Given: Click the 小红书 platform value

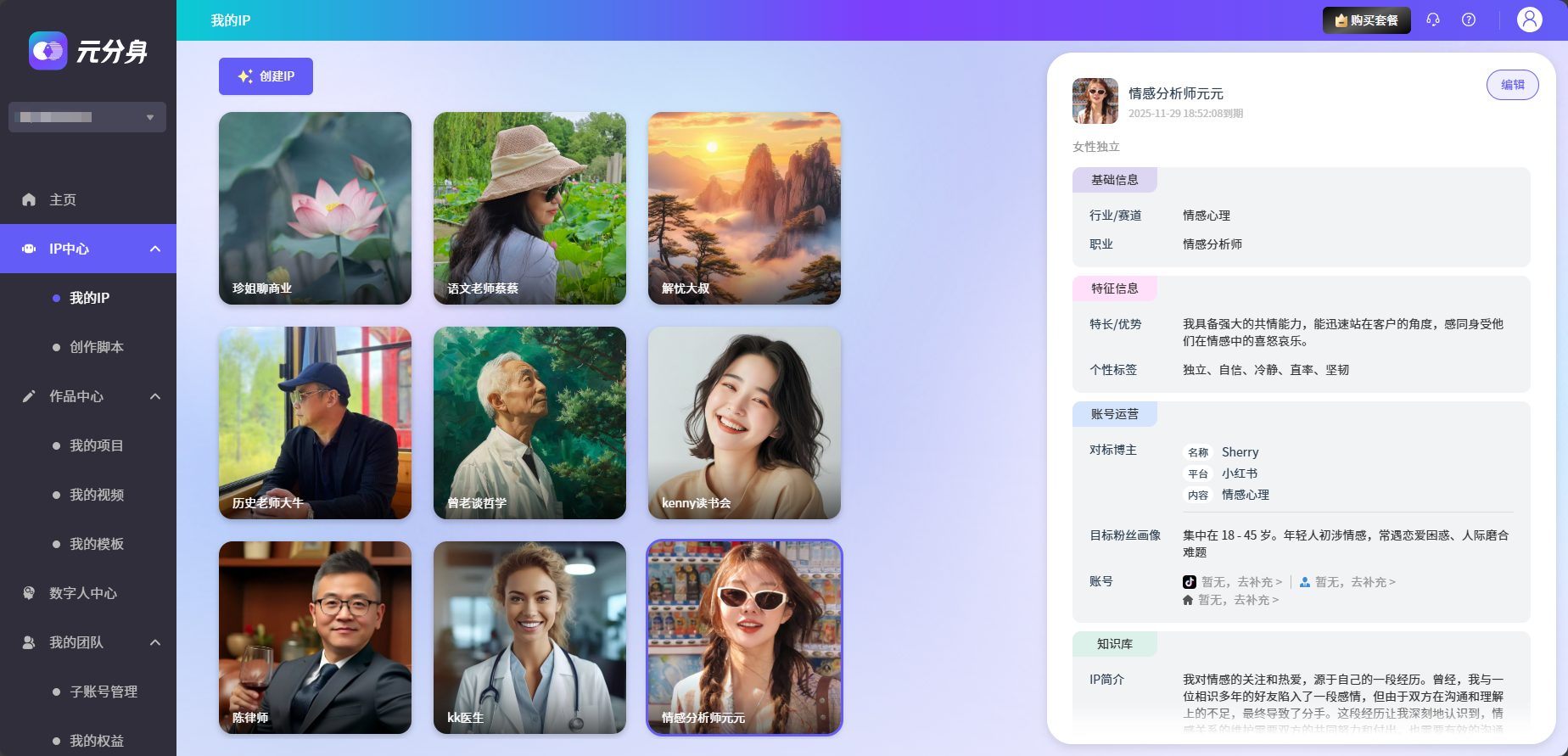Looking at the screenshot, I should (x=1240, y=473).
